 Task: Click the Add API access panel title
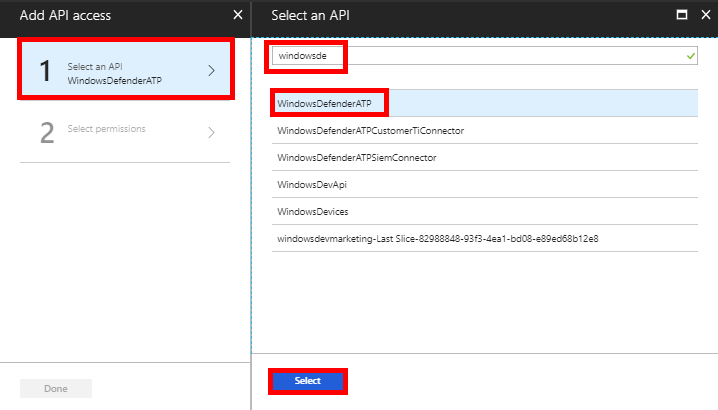(66, 16)
